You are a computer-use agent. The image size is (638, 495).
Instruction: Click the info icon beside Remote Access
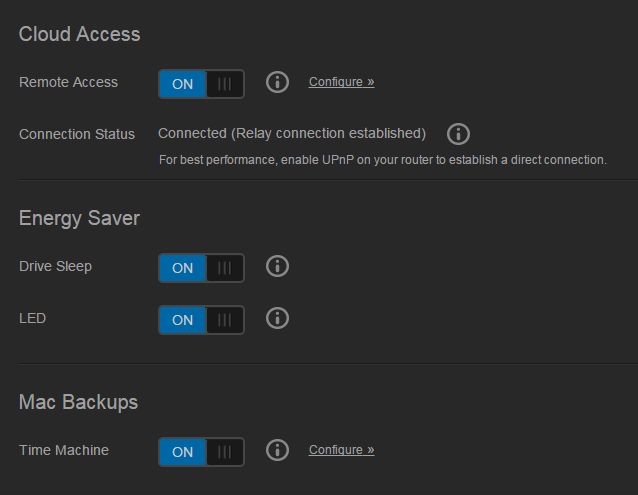pyautogui.click(x=277, y=82)
